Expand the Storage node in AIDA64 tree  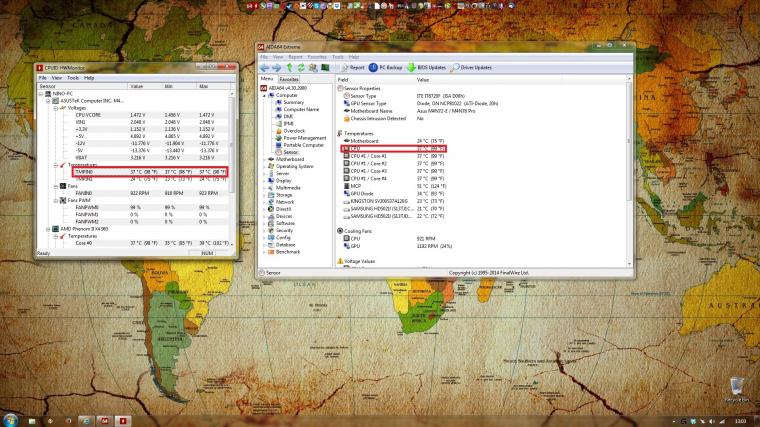pyautogui.click(x=265, y=194)
